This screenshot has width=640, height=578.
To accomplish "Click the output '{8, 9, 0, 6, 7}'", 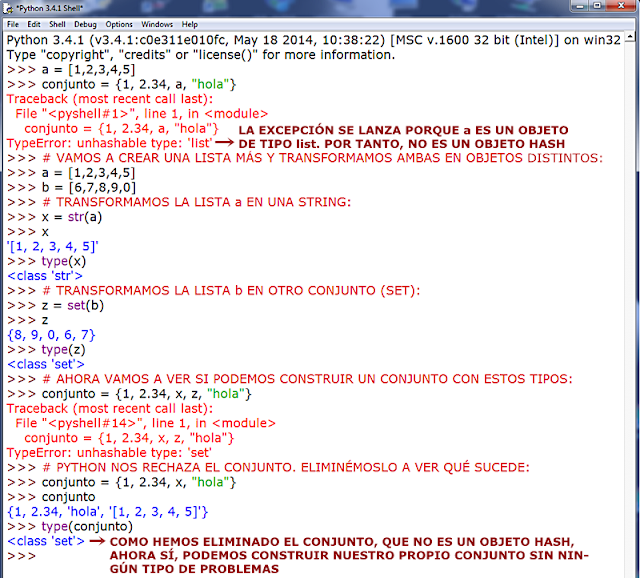I will [51, 335].
